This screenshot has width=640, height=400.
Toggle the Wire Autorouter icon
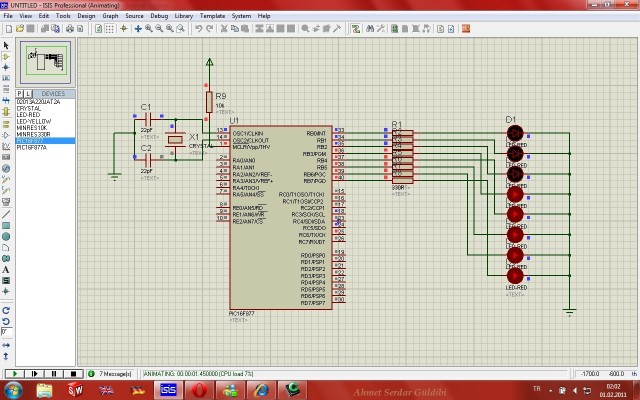(x=356, y=29)
